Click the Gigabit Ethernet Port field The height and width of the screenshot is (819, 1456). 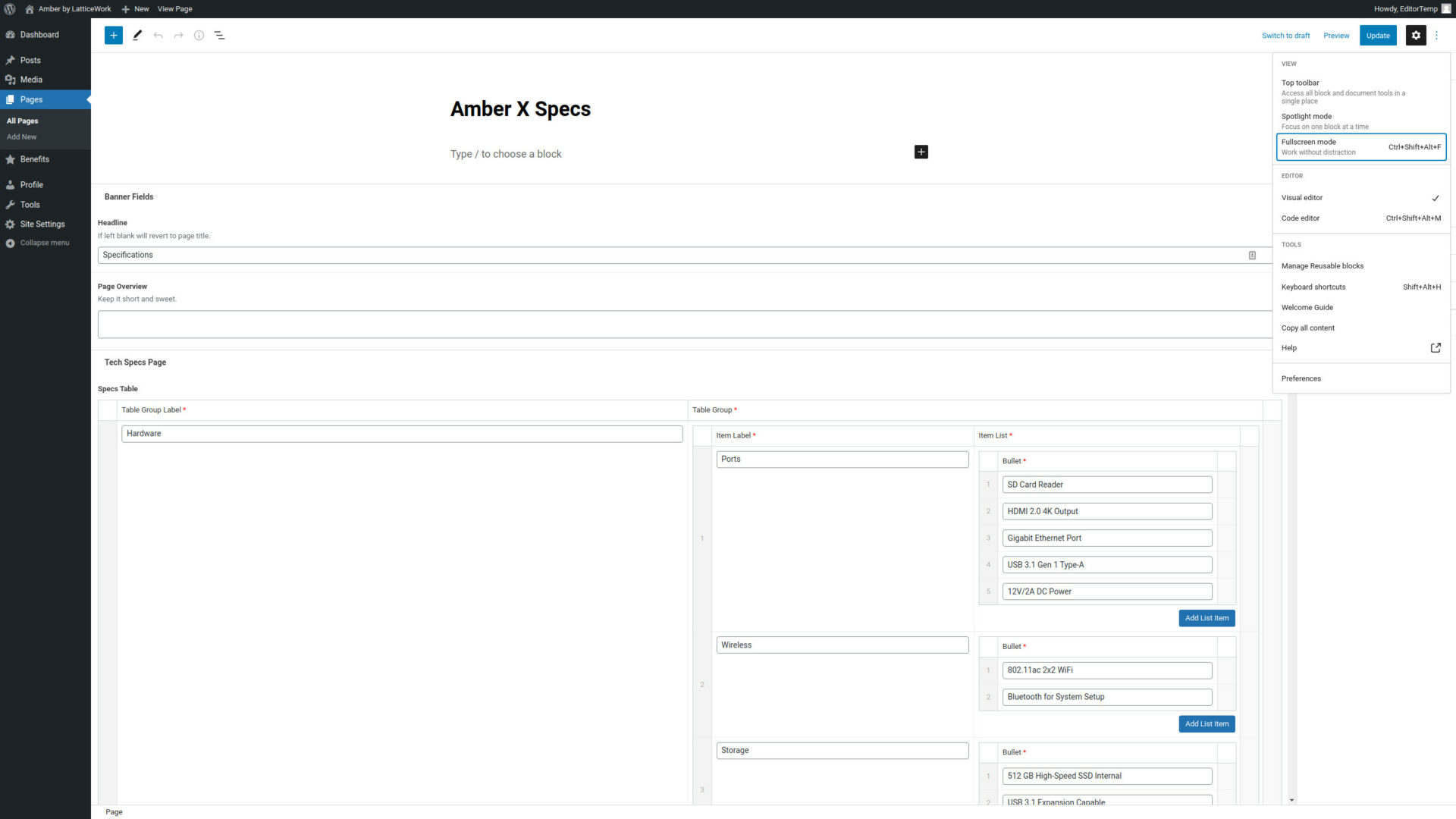click(x=1107, y=538)
